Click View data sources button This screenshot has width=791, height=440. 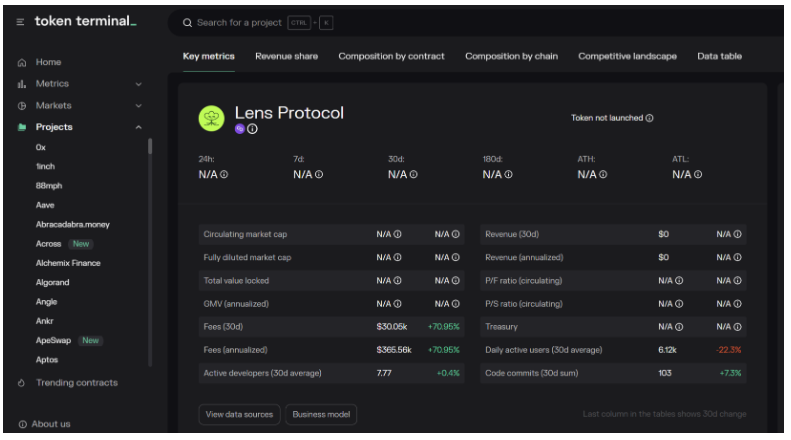pos(239,415)
